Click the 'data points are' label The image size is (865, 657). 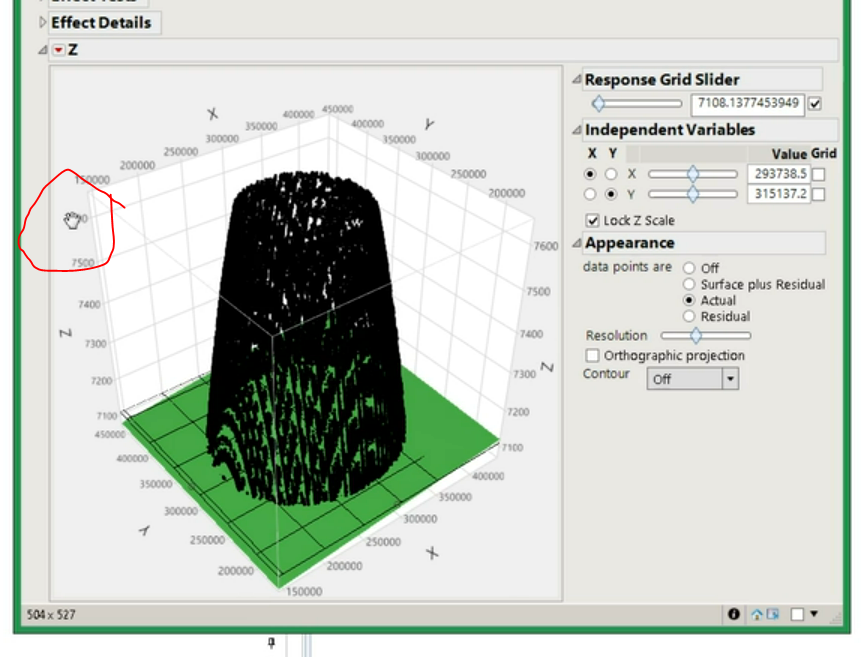coord(627,267)
